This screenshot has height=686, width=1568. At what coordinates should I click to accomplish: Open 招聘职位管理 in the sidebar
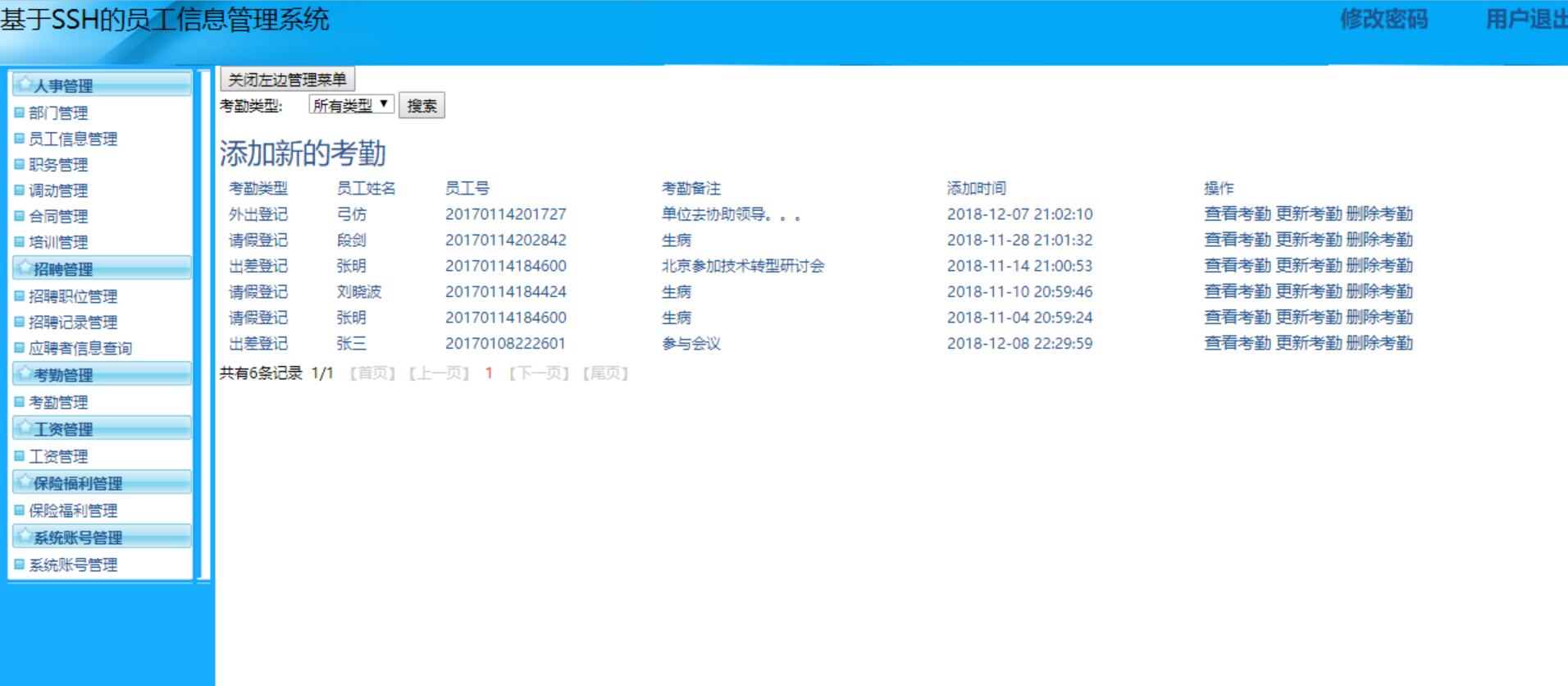73,296
